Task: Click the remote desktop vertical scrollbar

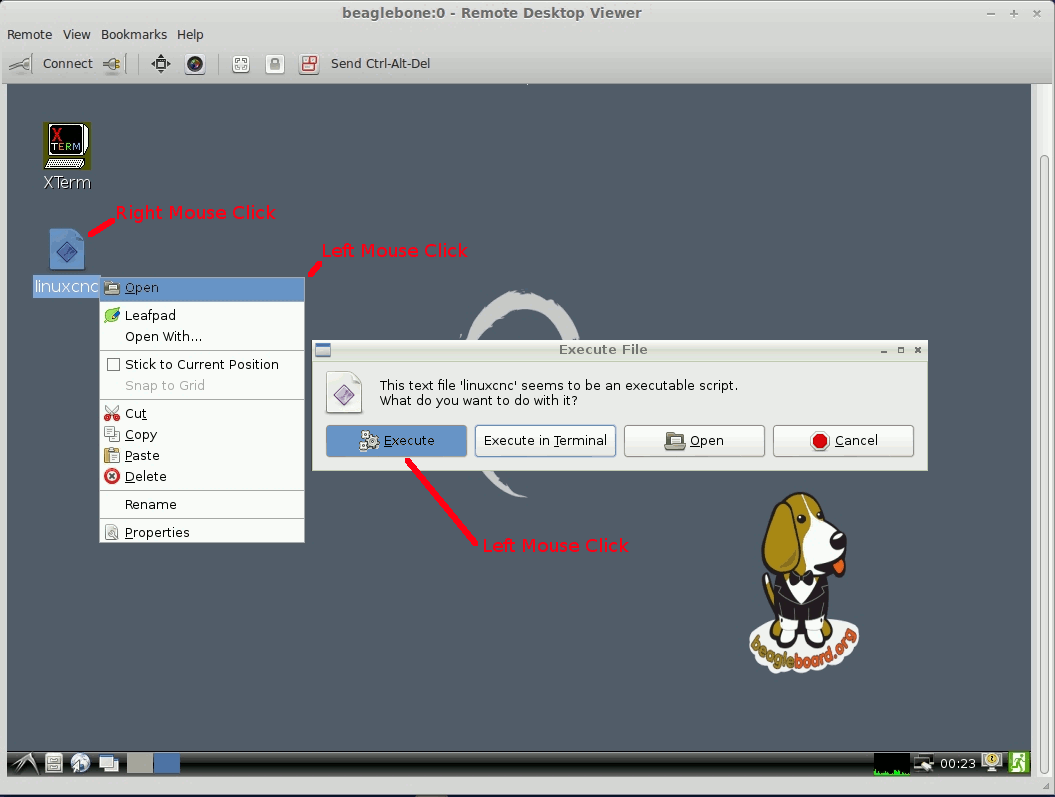Action: (x=1044, y=464)
